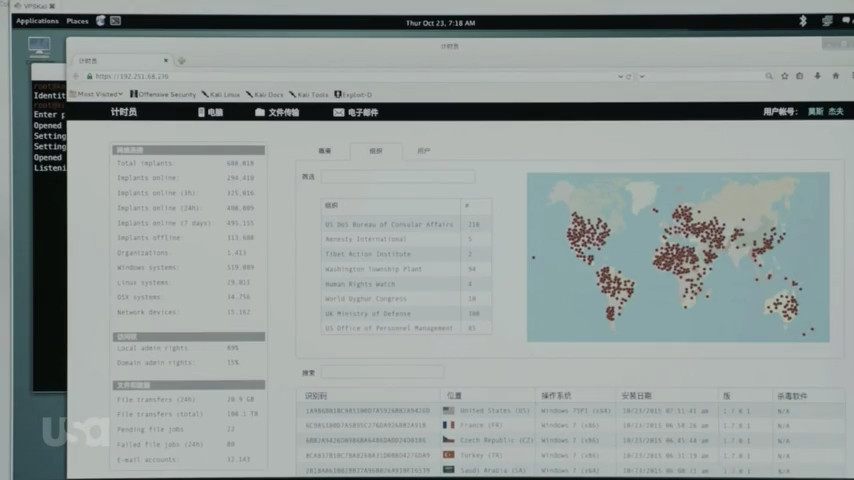This screenshot has width=854, height=480.
Task: Select the United States (US) implant row
Action: [571, 411]
